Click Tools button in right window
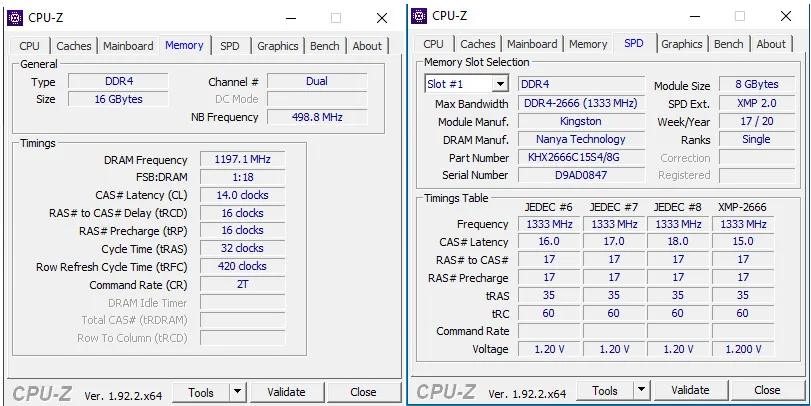 [x=605, y=390]
